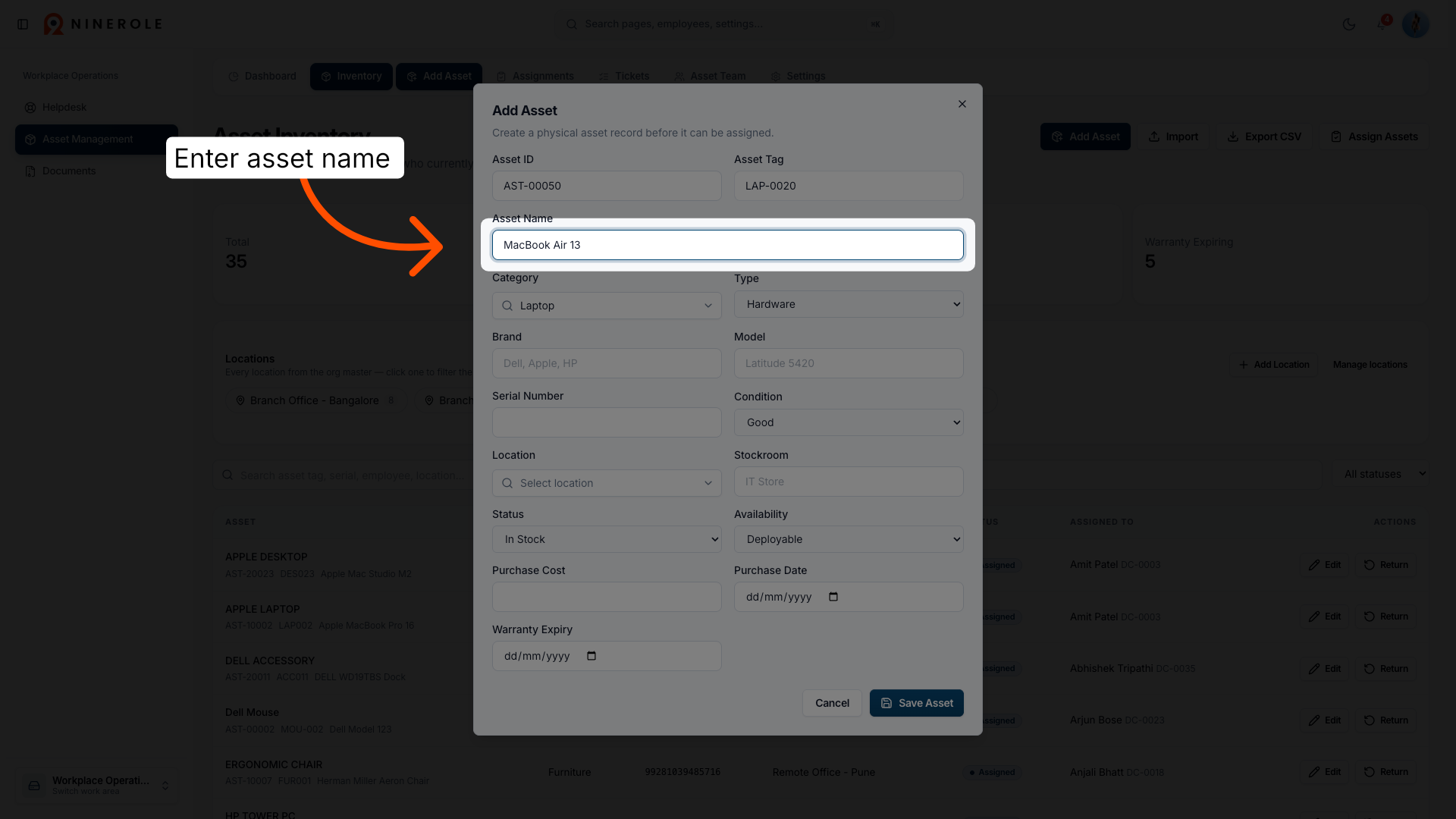Screen dimensions: 1456x819
Task: Open the Add Asset tab
Action: click(x=439, y=77)
